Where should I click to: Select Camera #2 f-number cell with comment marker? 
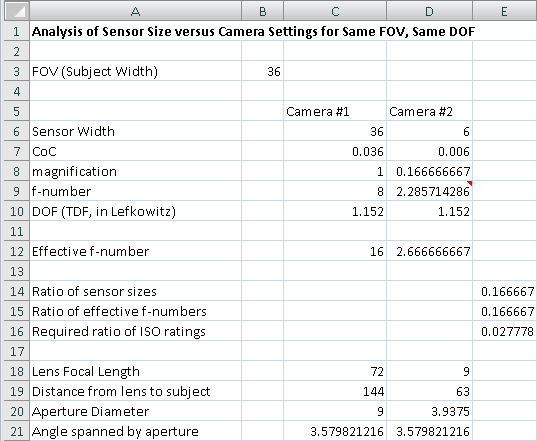[430, 191]
